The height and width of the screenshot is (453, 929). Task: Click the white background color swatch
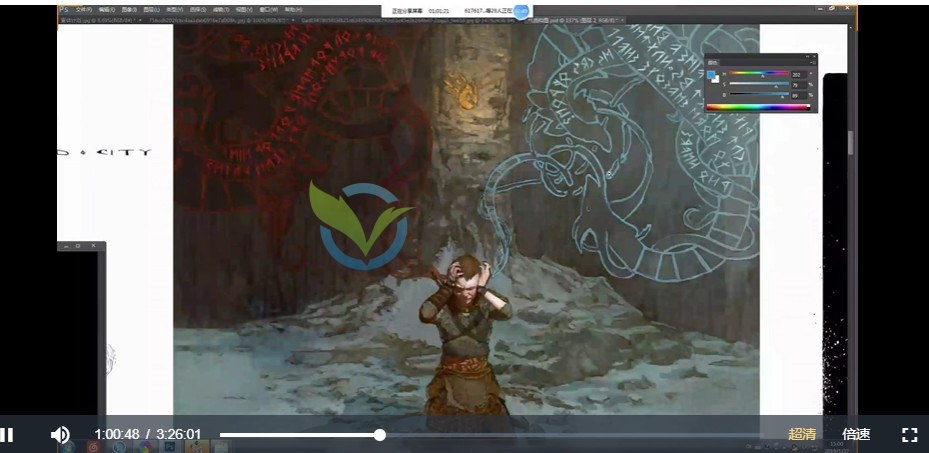[715, 79]
